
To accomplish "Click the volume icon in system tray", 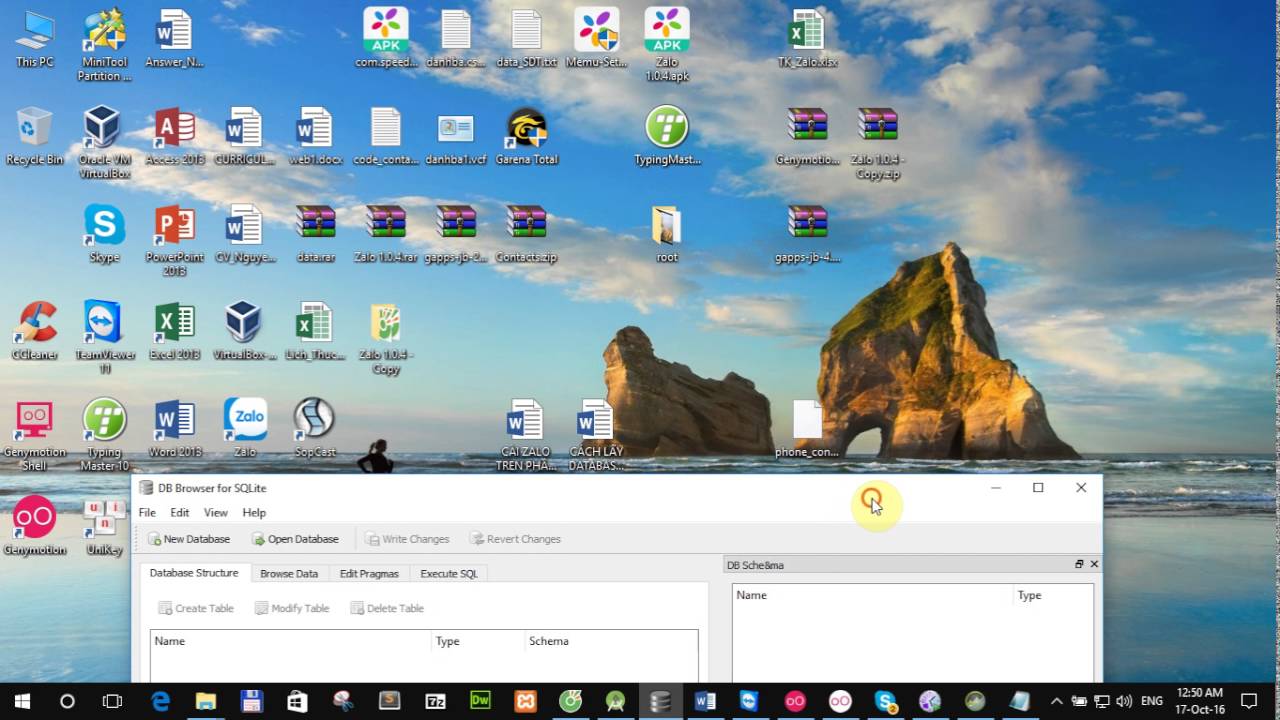I will point(1123,701).
